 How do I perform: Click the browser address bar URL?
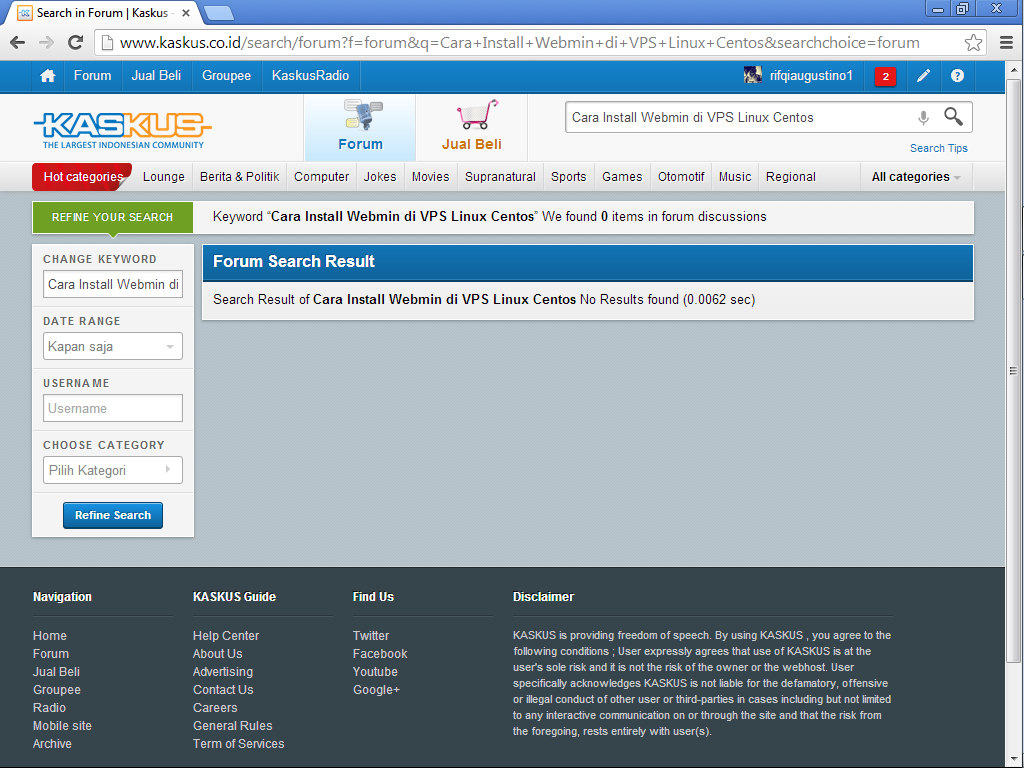[519, 43]
